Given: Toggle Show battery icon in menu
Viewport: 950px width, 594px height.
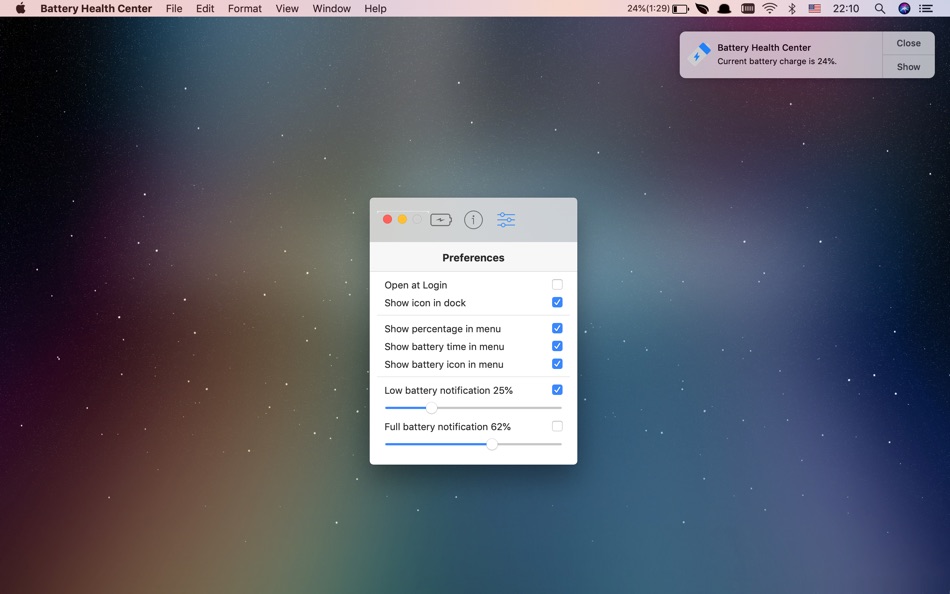Looking at the screenshot, I should tap(557, 364).
